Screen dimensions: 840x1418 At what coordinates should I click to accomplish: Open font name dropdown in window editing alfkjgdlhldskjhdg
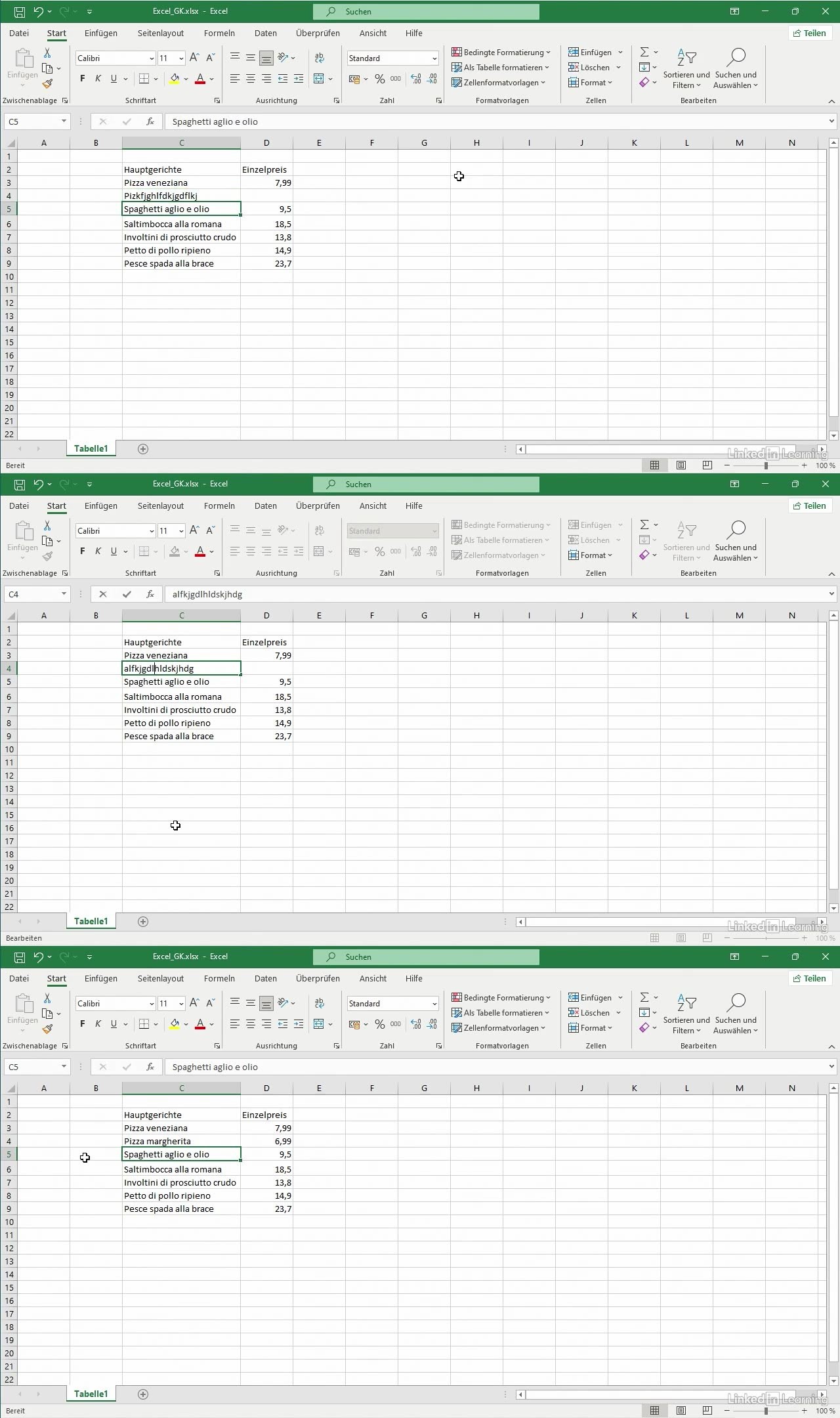click(x=152, y=531)
